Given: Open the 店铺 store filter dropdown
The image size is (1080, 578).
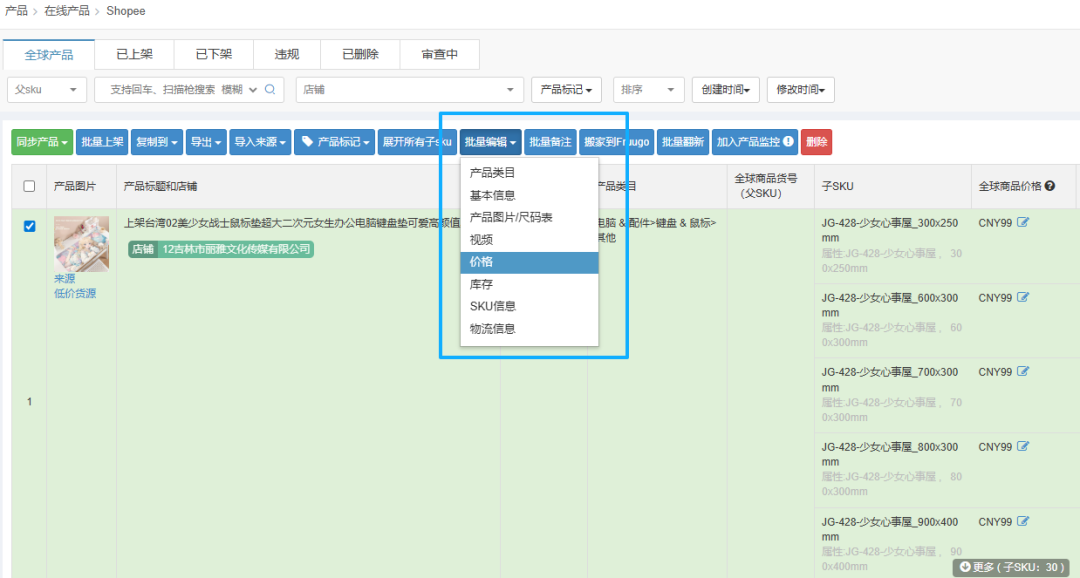Looking at the screenshot, I should tap(410, 89).
